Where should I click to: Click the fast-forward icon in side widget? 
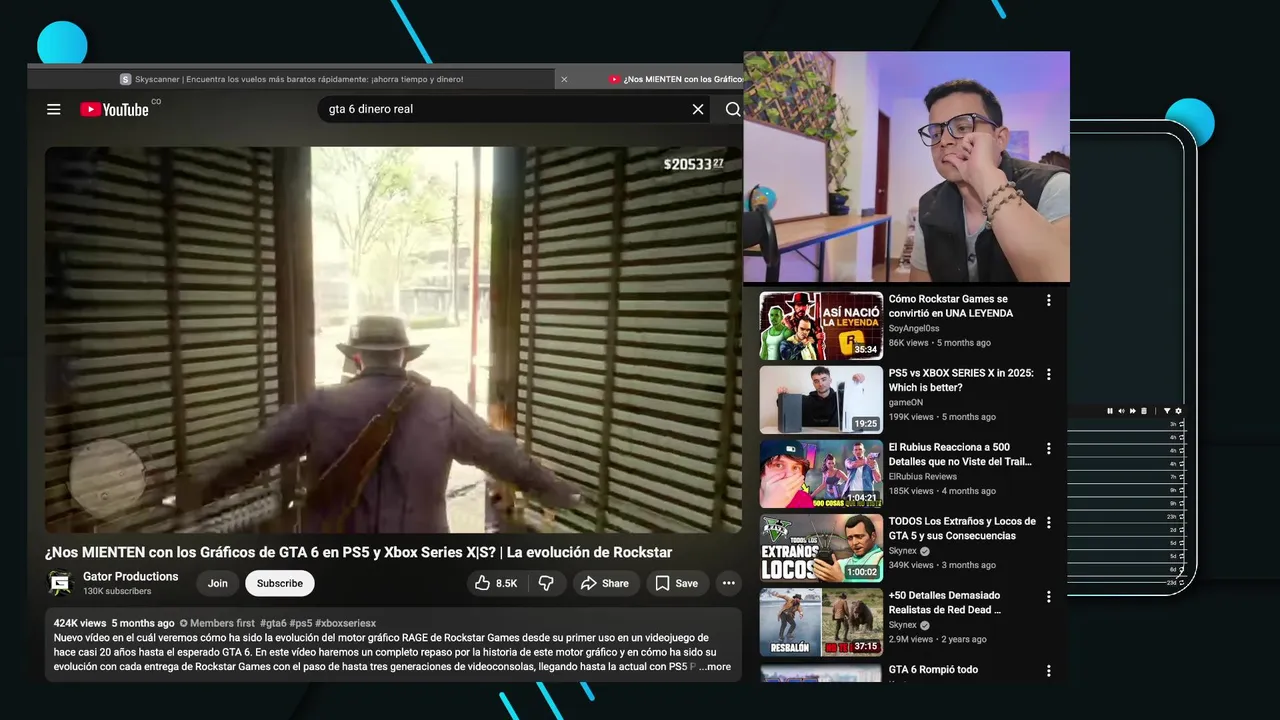(x=1133, y=411)
